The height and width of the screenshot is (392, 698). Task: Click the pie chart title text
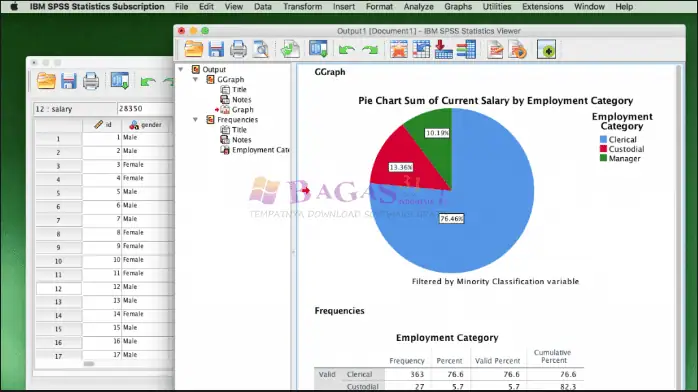[x=495, y=101]
